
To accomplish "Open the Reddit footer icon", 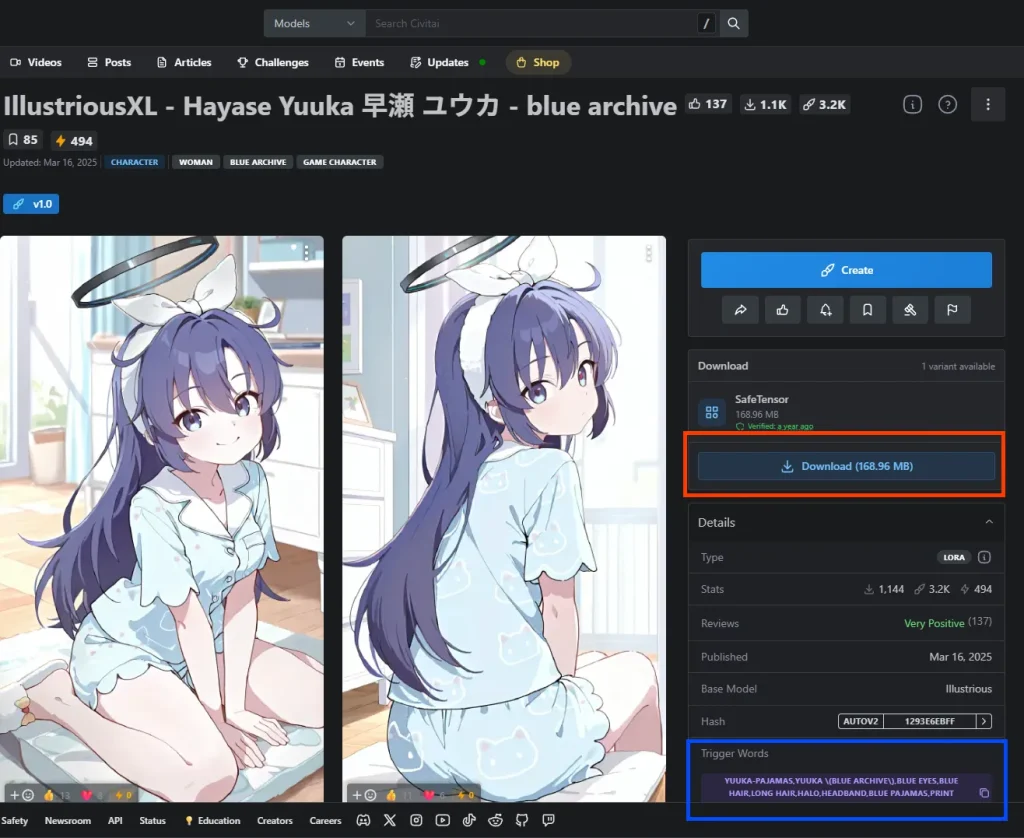I will [496, 820].
